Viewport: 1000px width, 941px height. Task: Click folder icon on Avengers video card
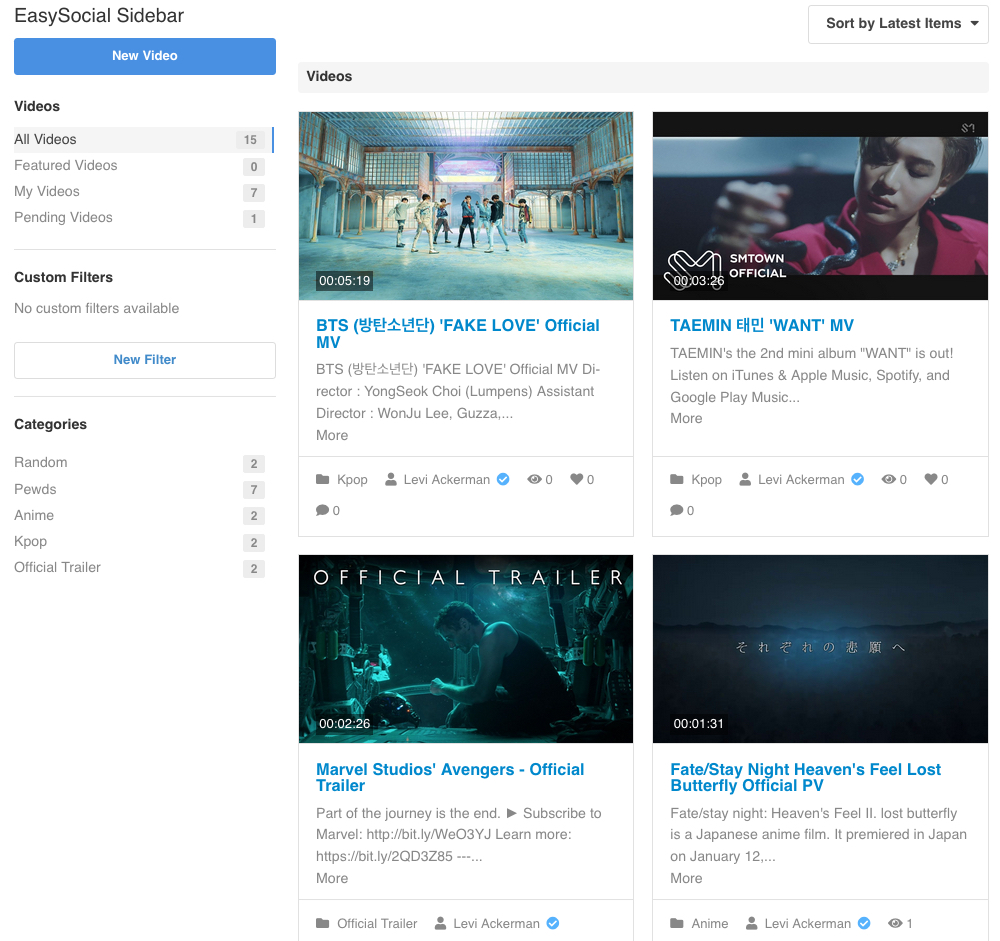pyautogui.click(x=323, y=923)
